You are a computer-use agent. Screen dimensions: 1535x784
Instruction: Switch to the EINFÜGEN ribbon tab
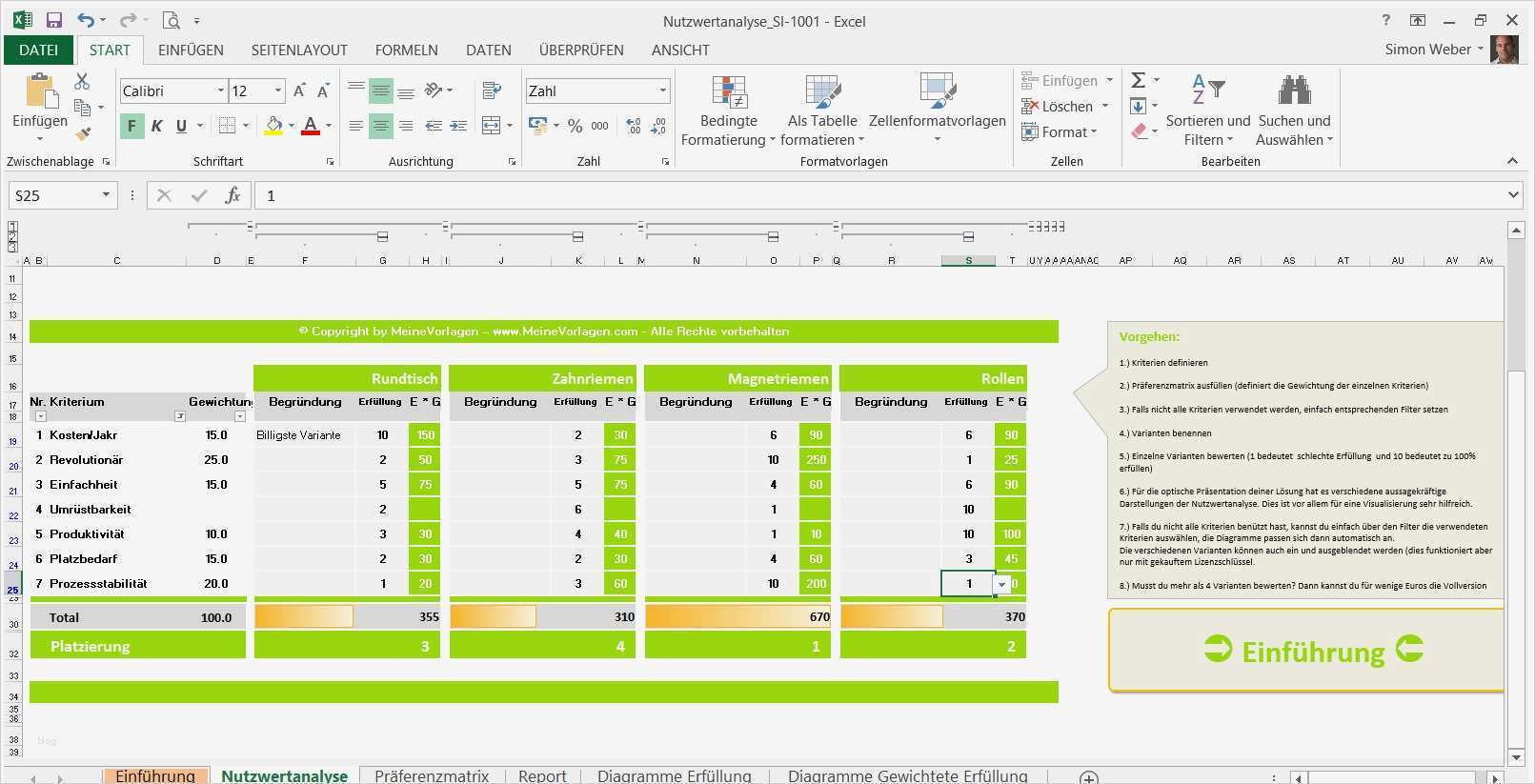191,50
